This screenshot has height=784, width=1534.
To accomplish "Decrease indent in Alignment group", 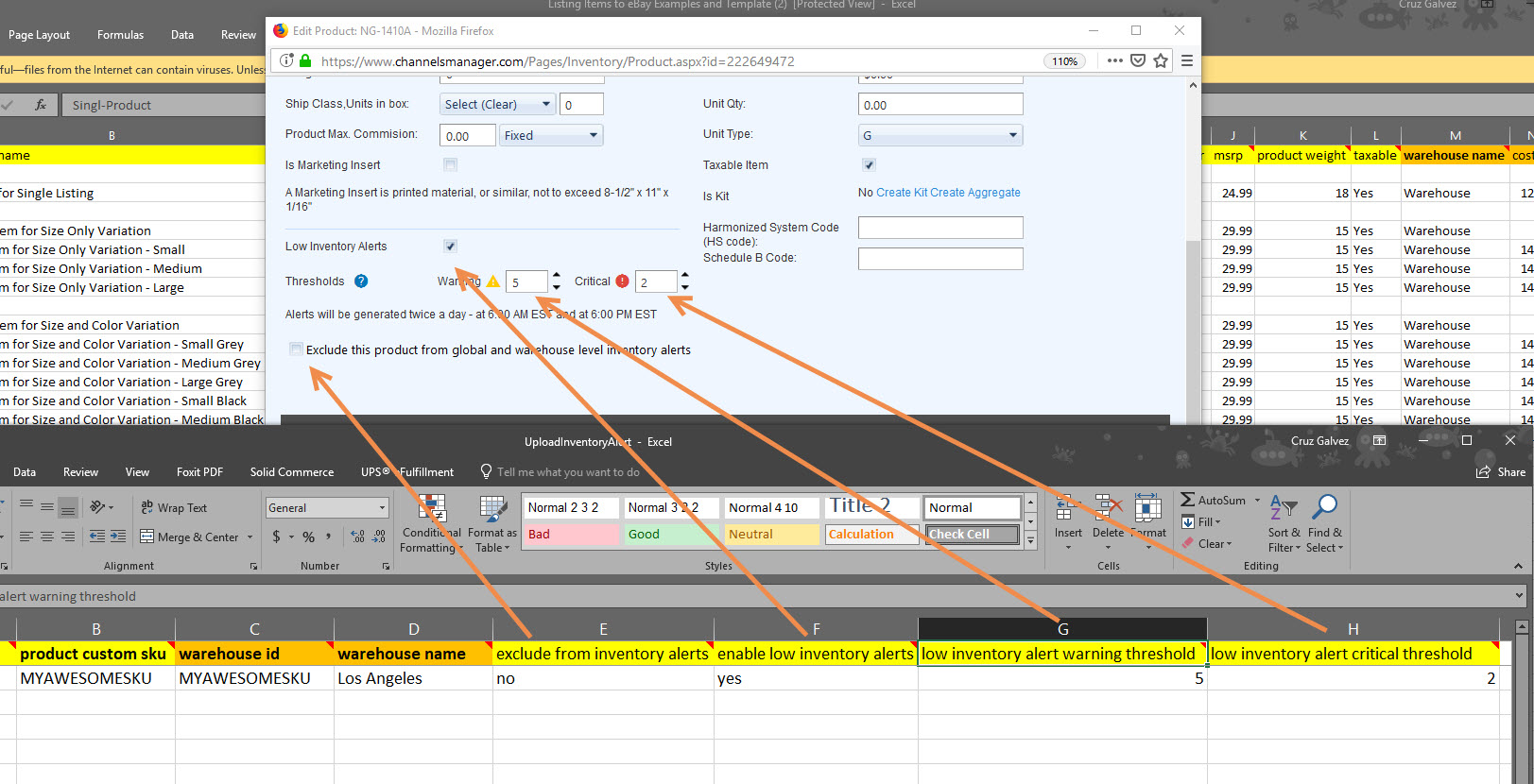I will coord(97,537).
